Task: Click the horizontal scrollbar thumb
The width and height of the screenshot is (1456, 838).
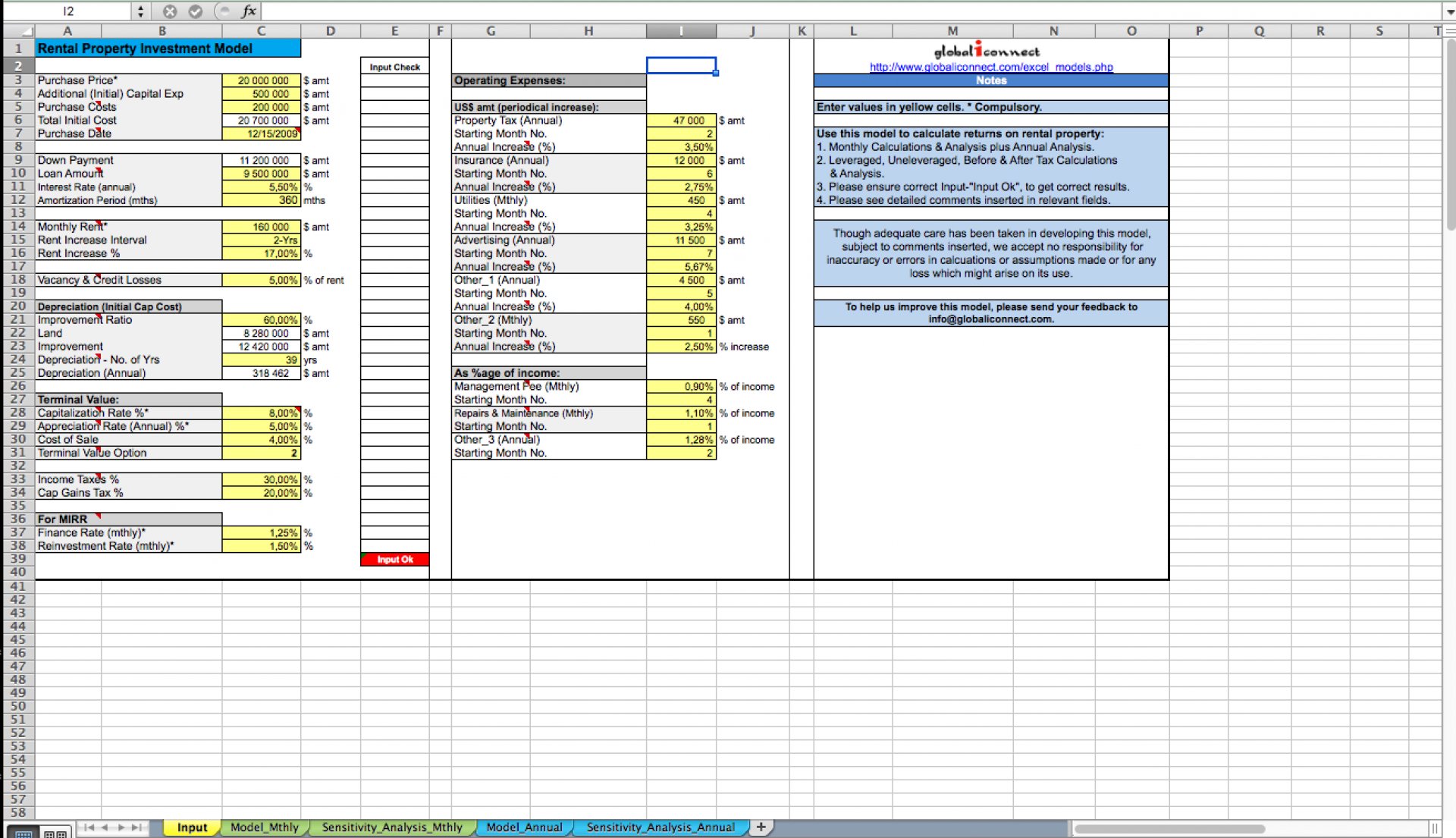Action: (x=1169, y=828)
